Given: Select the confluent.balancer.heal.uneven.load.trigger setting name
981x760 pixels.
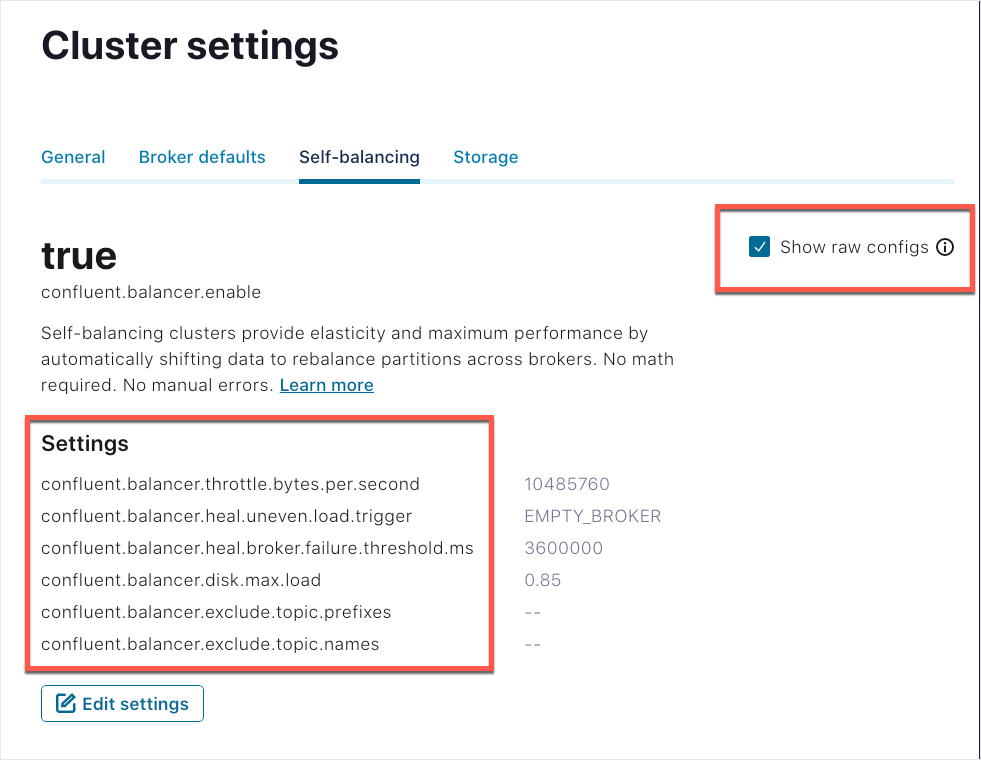Looking at the screenshot, I should (226, 516).
